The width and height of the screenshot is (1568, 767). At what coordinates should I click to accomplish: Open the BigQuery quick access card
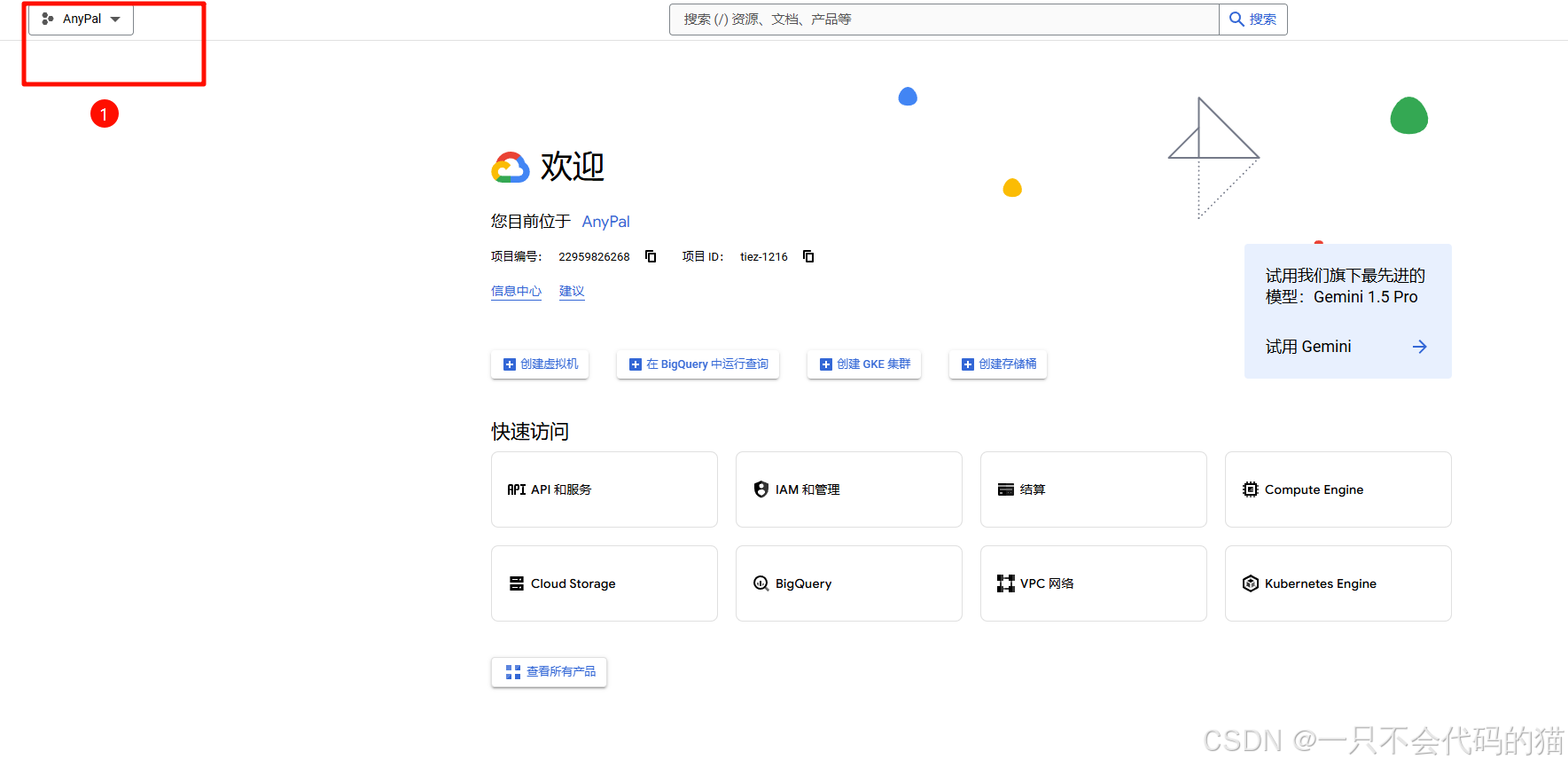coord(849,583)
